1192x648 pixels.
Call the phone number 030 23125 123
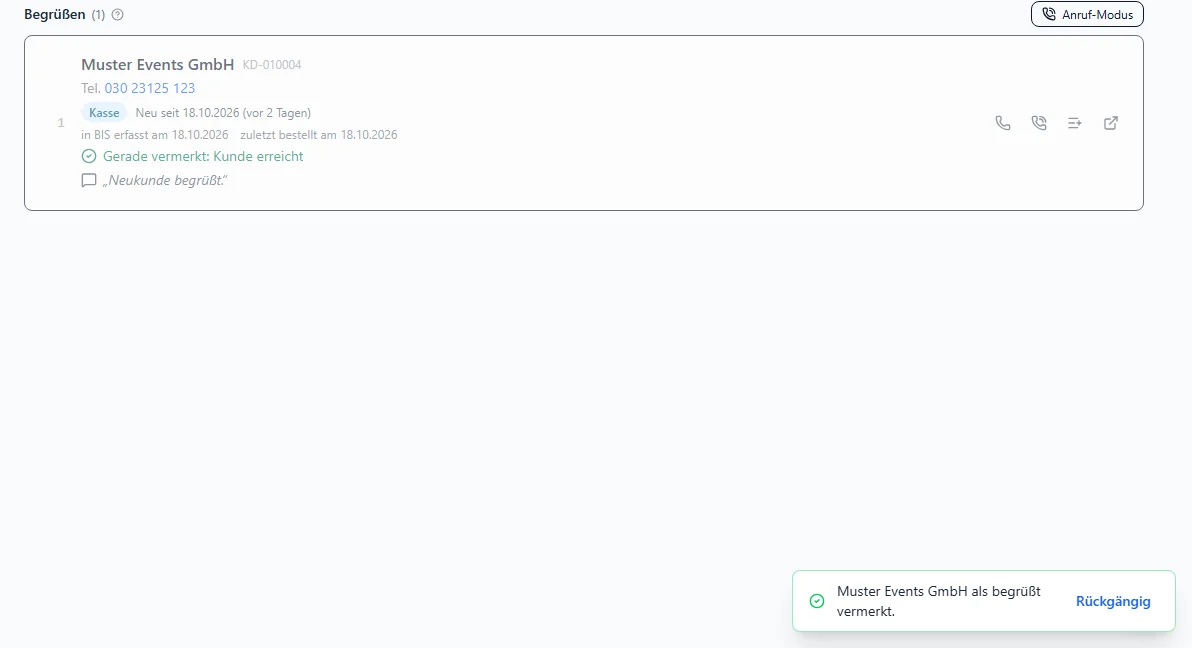tap(150, 88)
